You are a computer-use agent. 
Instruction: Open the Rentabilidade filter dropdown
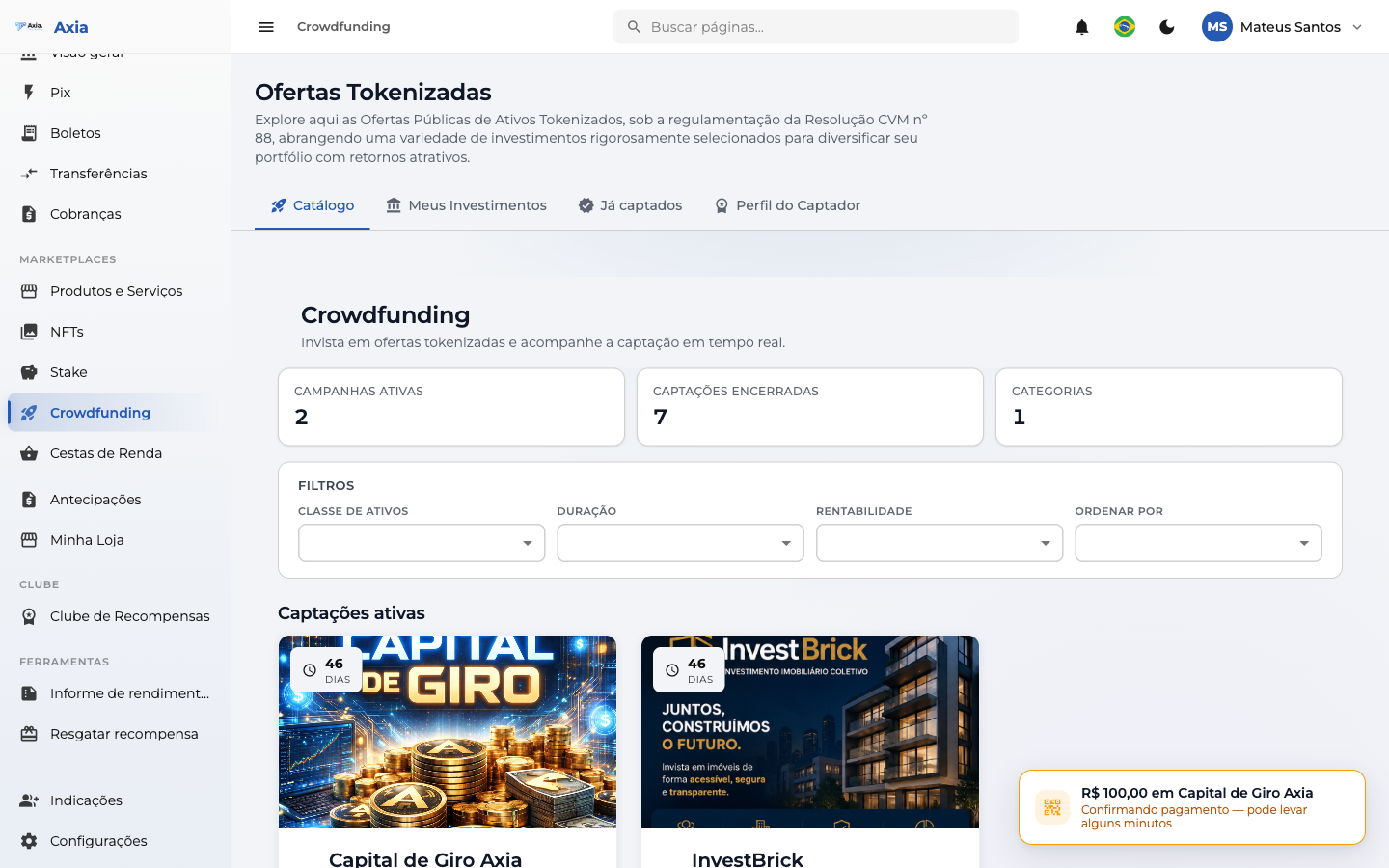(x=940, y=543)
